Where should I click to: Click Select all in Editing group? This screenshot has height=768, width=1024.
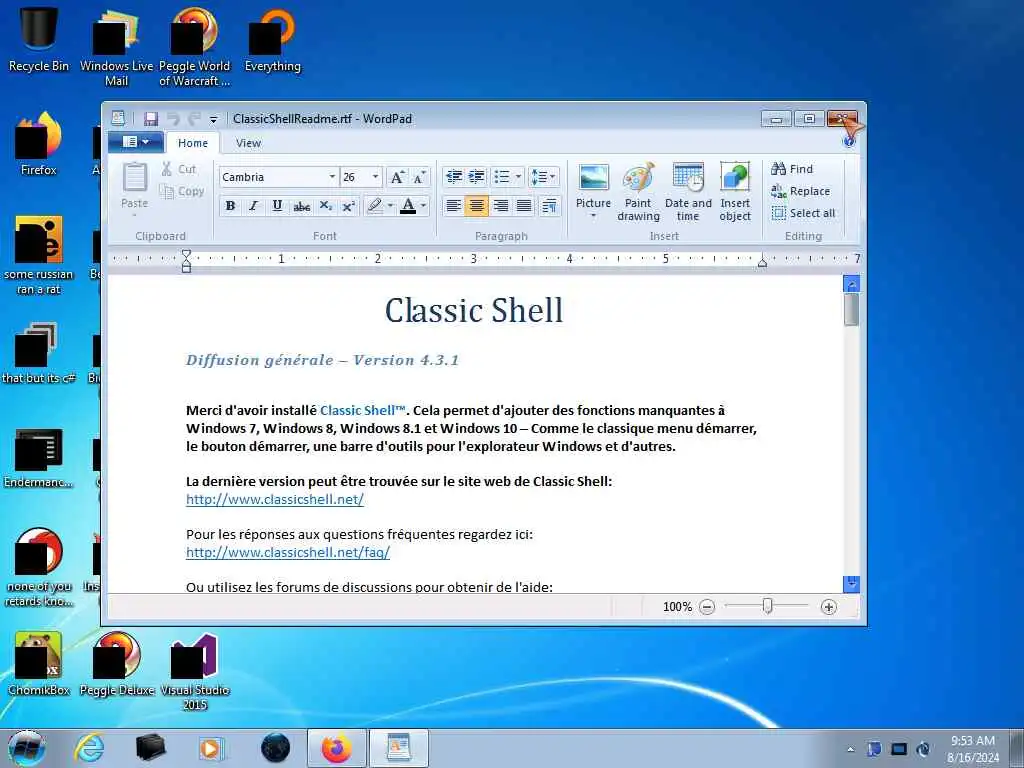click(803, 213)
